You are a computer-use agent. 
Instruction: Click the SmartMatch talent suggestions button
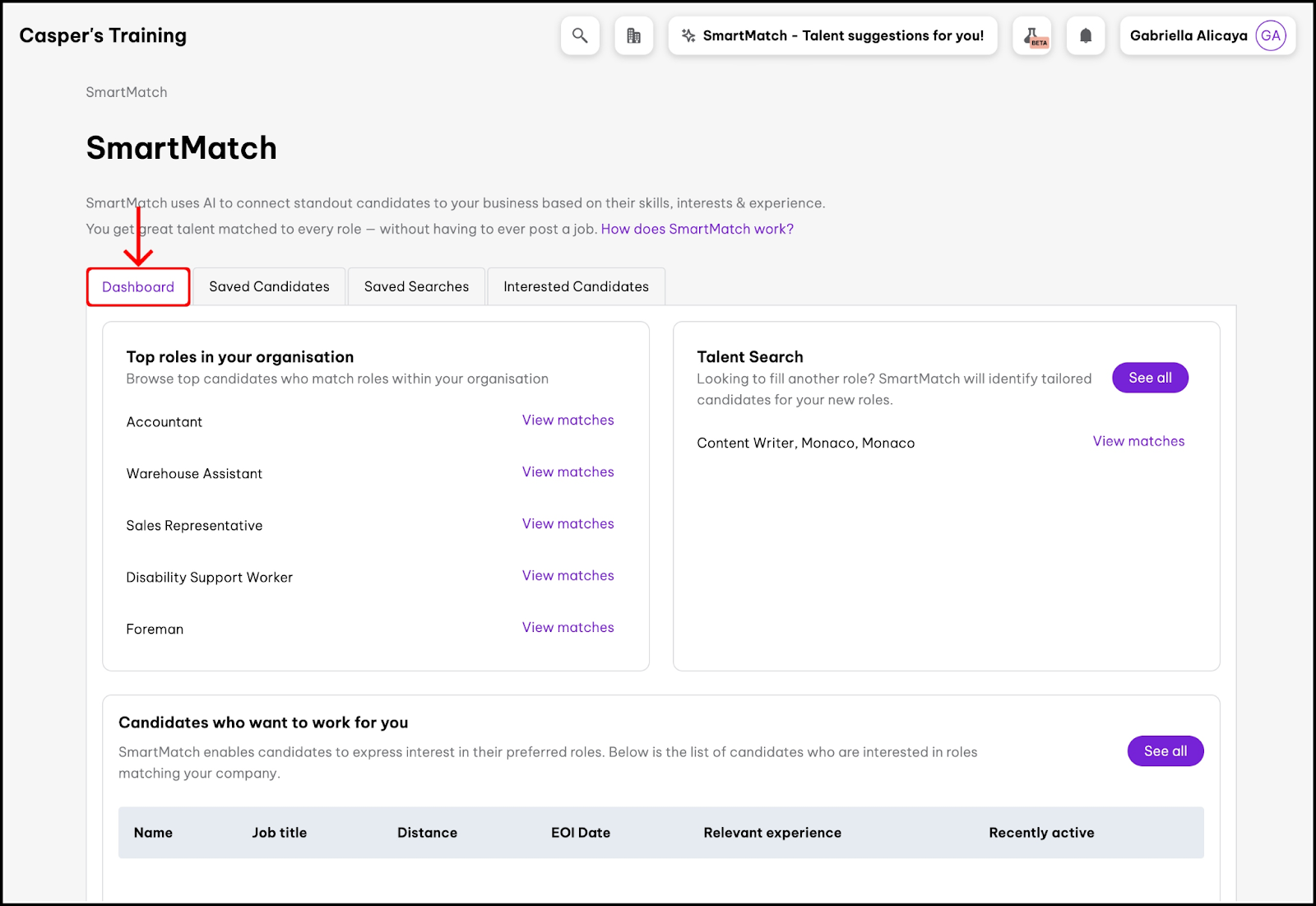point(832,35)
